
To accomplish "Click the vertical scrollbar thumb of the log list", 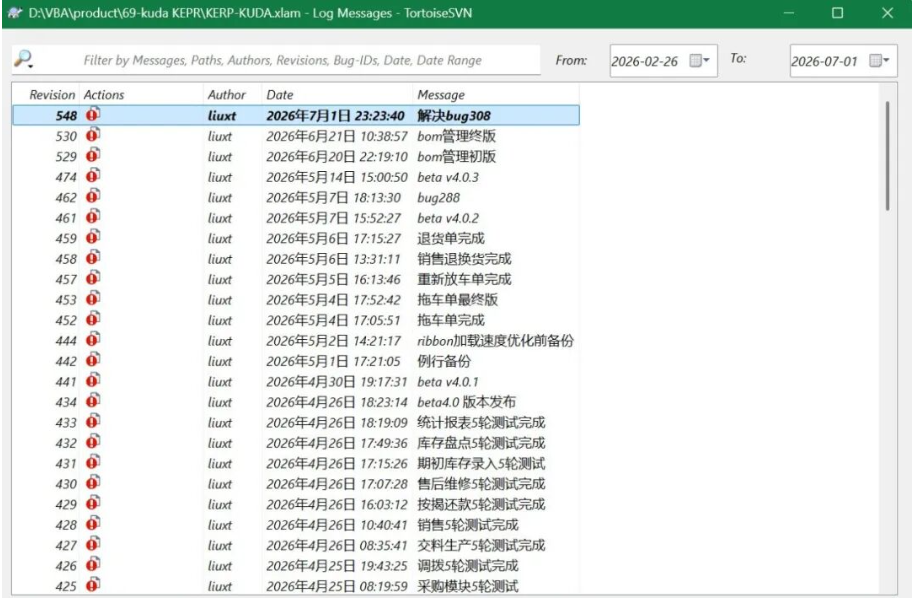I will (887, 155).
